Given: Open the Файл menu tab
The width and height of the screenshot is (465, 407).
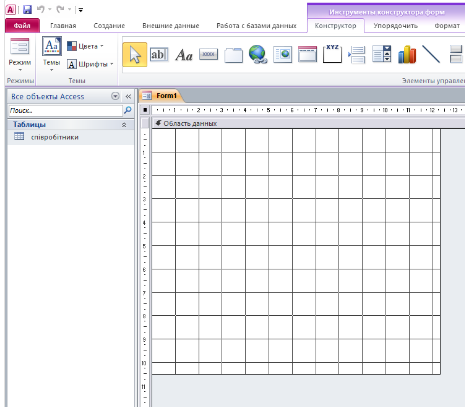Looking at the screenshot, I should coord(22,26).
